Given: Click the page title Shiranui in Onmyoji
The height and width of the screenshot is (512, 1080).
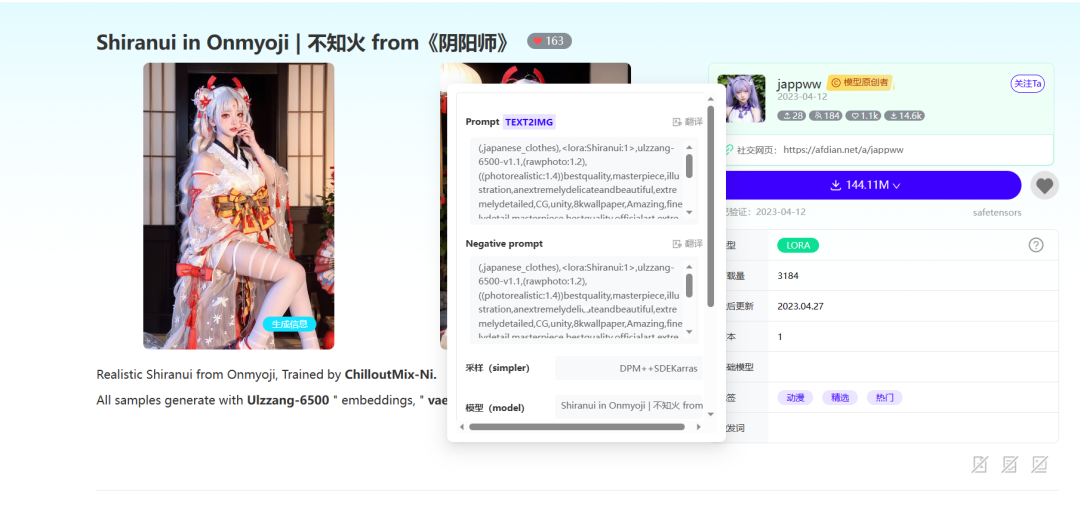Looking at the screenshot, I should pyautogui.click(x=304, y=43).
